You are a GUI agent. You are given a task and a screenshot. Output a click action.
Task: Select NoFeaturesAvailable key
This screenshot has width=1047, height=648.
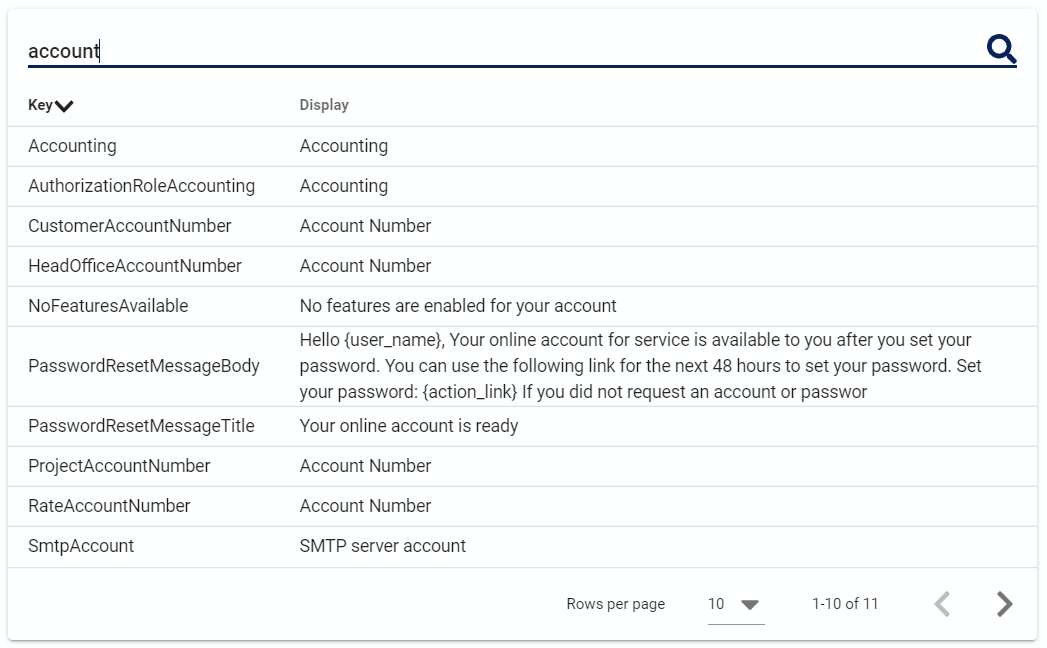click(108, 306)
